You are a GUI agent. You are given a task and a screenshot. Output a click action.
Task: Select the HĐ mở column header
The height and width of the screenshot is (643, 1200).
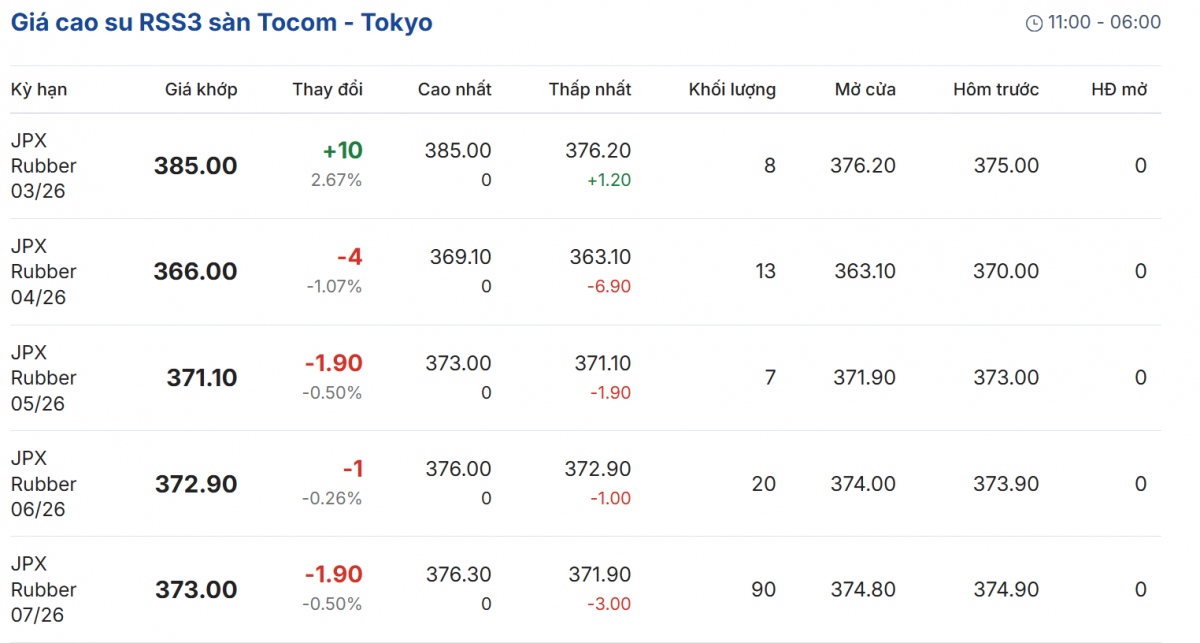click(x=1118, y=90)
